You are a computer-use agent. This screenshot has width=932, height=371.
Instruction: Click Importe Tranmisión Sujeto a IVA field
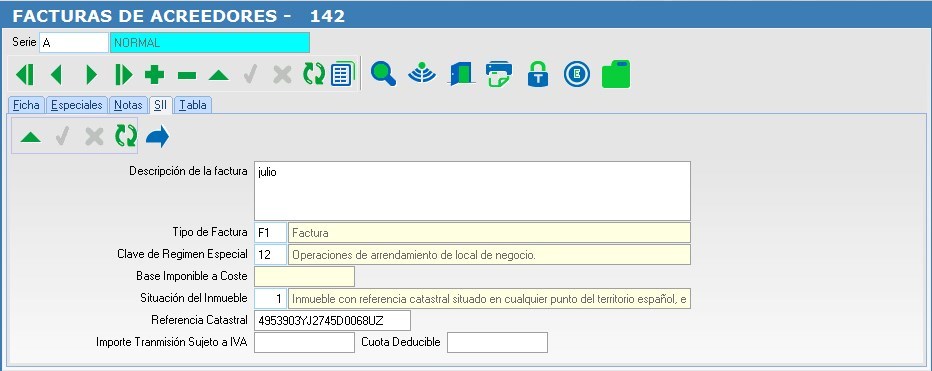tap(304, 342)
